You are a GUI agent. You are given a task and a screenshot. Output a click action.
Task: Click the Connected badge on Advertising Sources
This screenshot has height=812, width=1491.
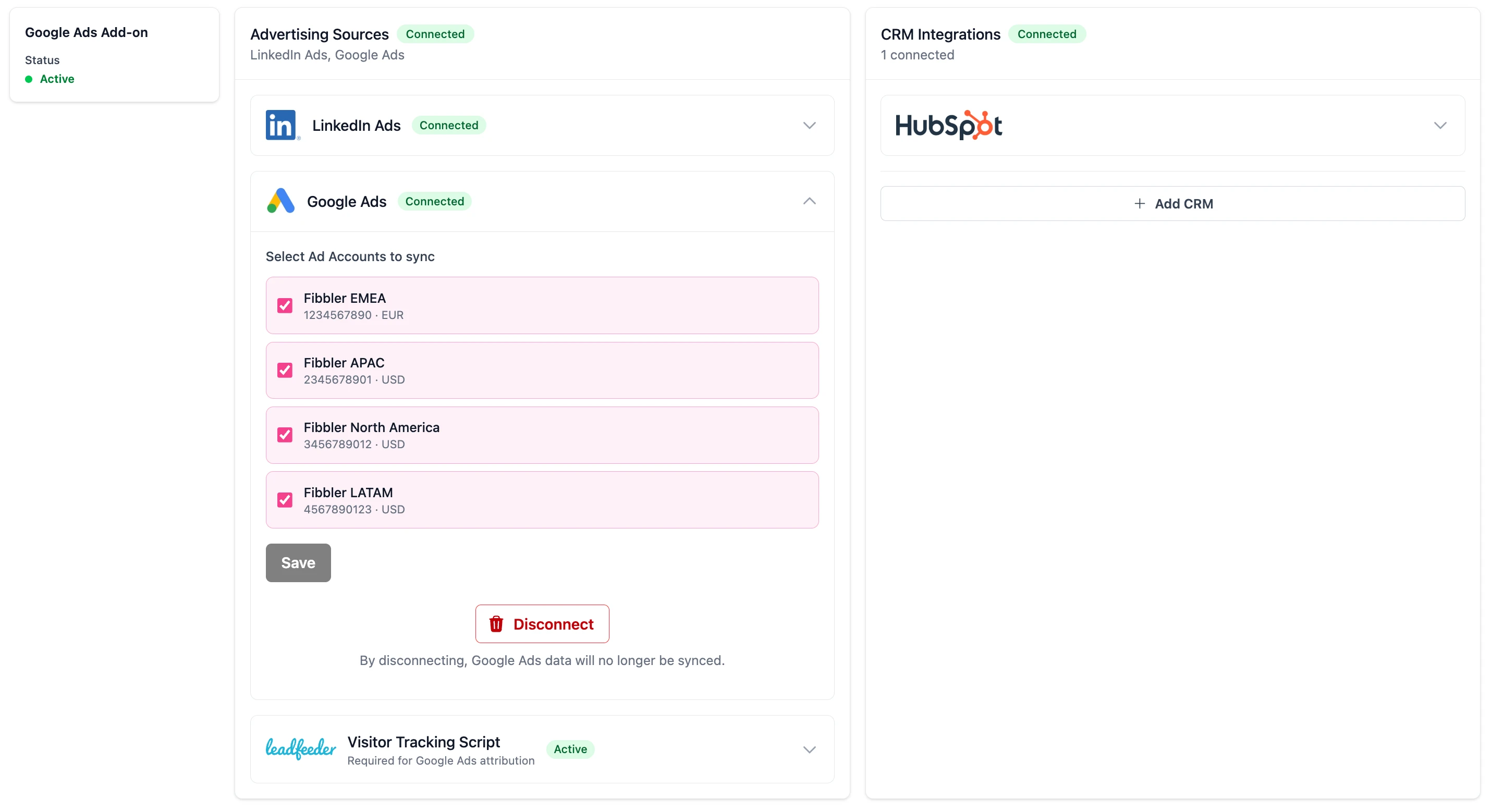[x=435, y=34]
